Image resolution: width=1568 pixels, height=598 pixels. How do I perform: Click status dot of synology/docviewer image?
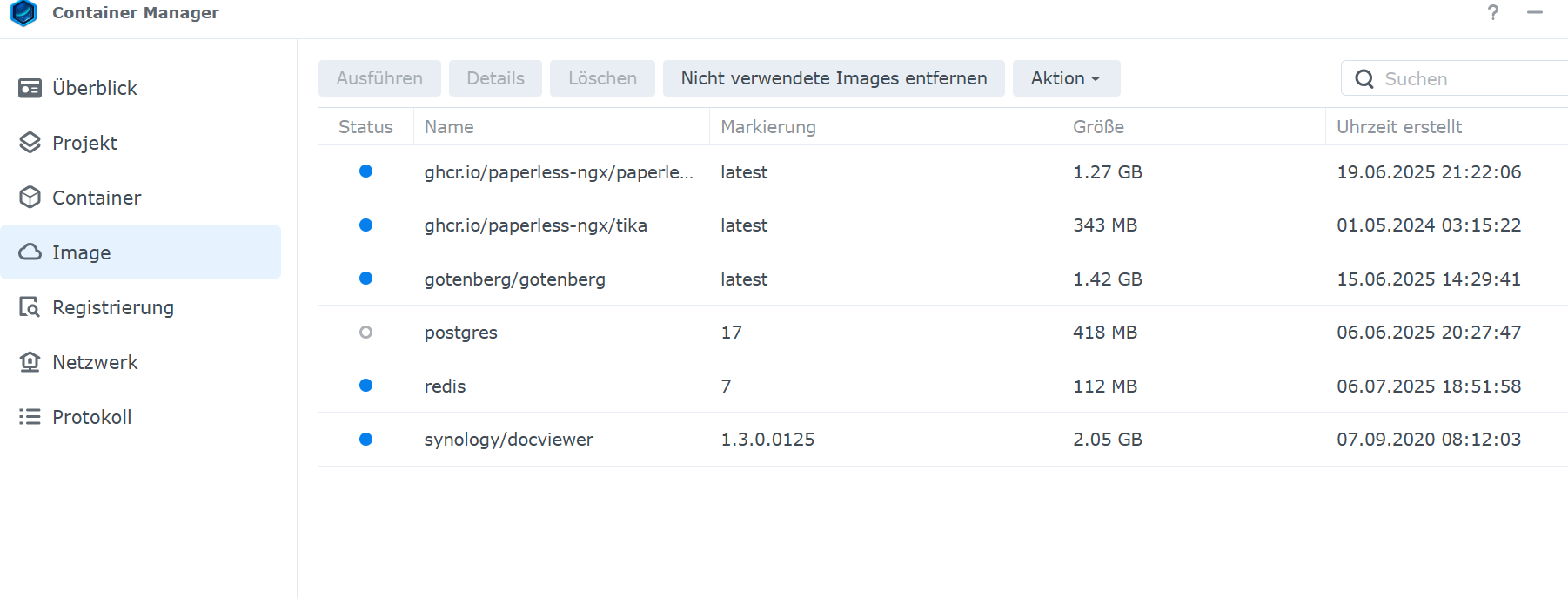[366, 440]
